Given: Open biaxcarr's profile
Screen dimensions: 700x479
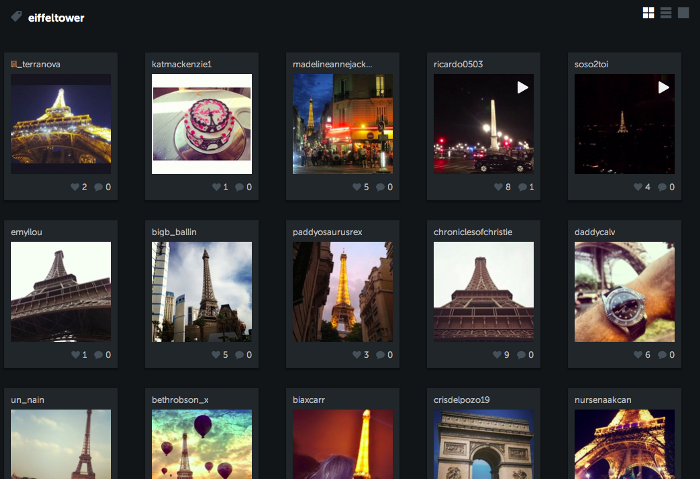Looking at the screenshot, I should coord(308,400).
